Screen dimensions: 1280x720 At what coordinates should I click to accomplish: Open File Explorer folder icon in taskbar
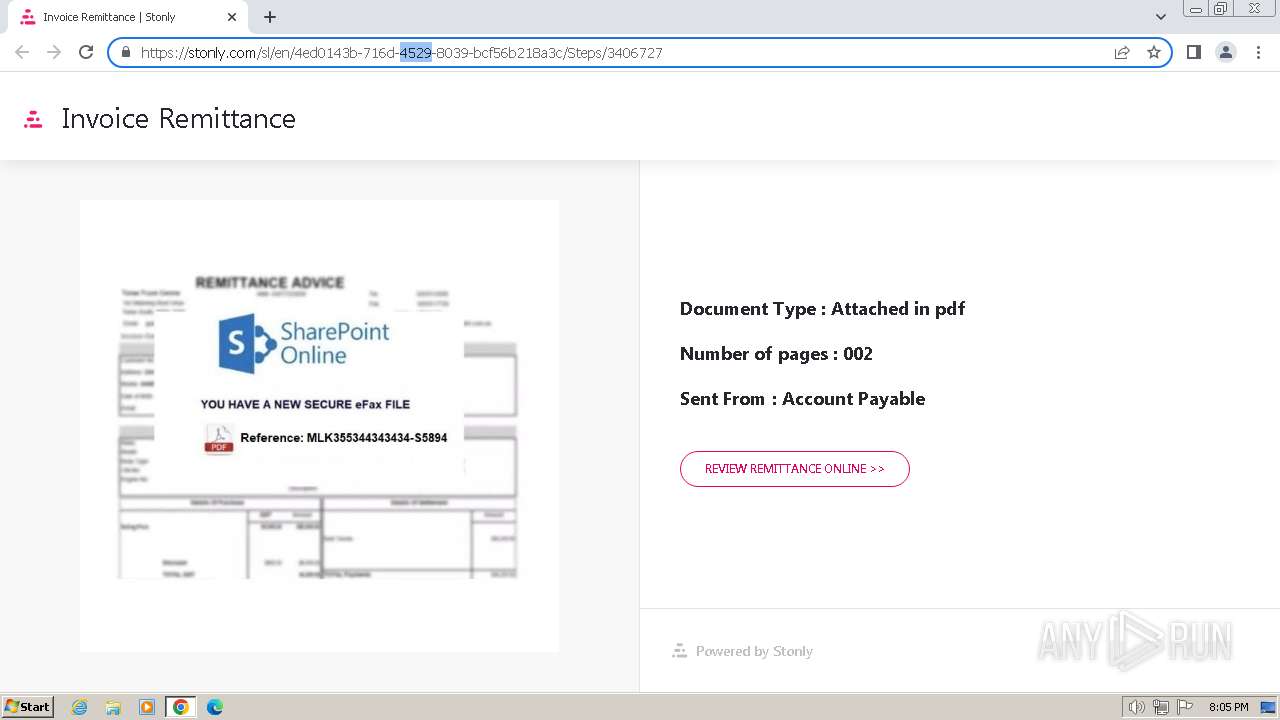113,707
